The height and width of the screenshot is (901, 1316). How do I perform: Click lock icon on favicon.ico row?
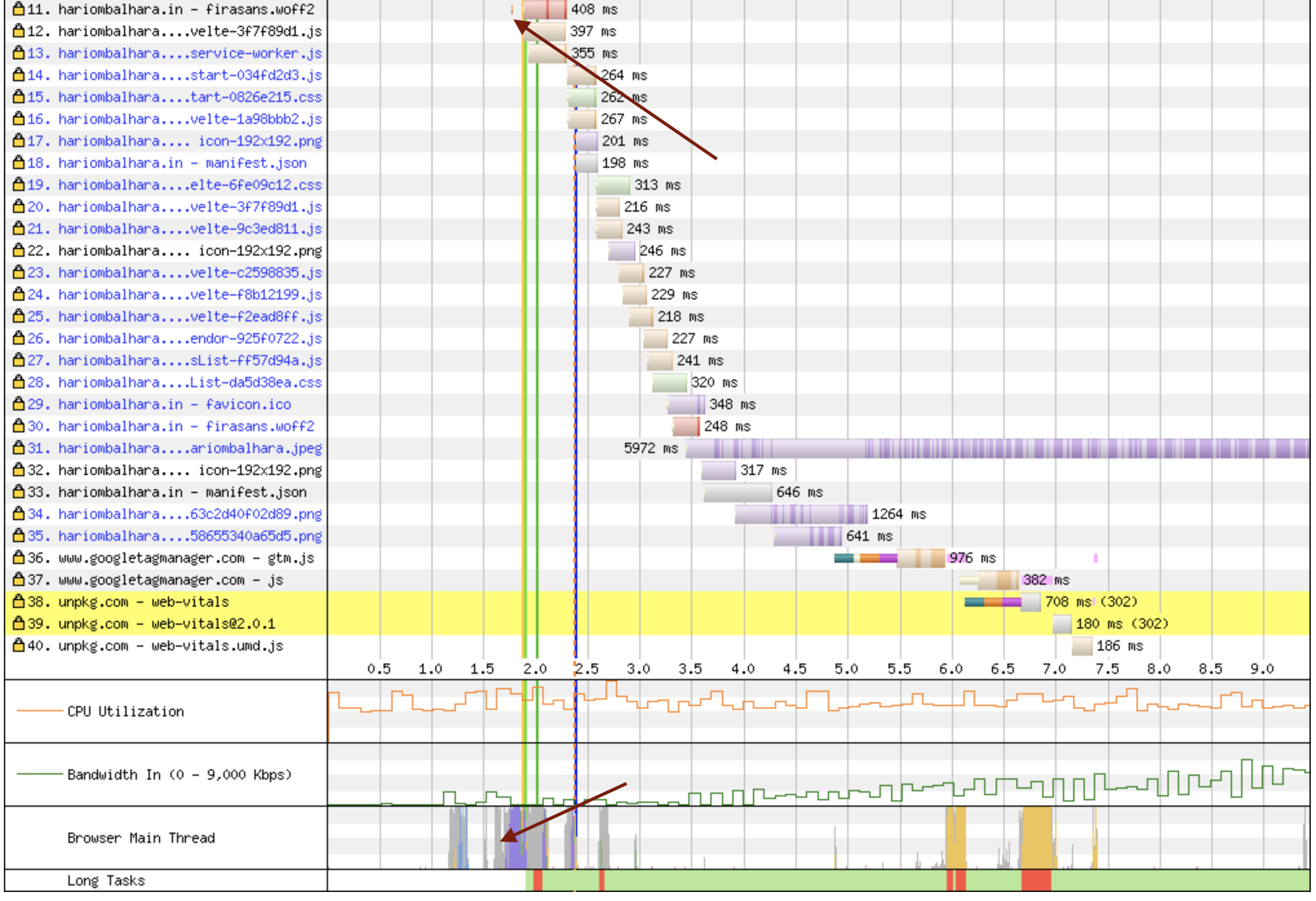pos(19,404)
